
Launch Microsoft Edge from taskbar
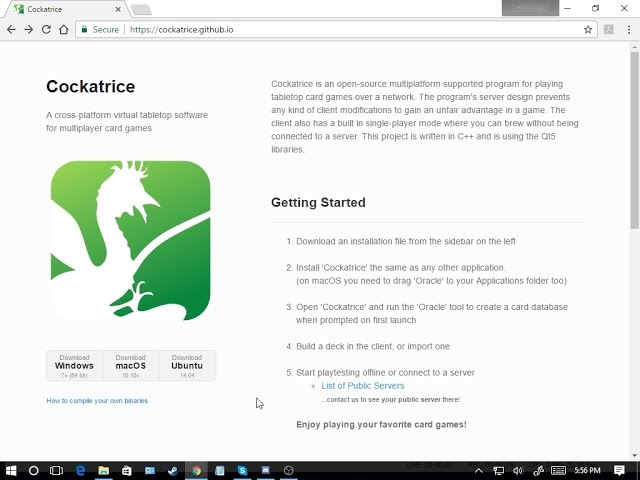point(80,471)
